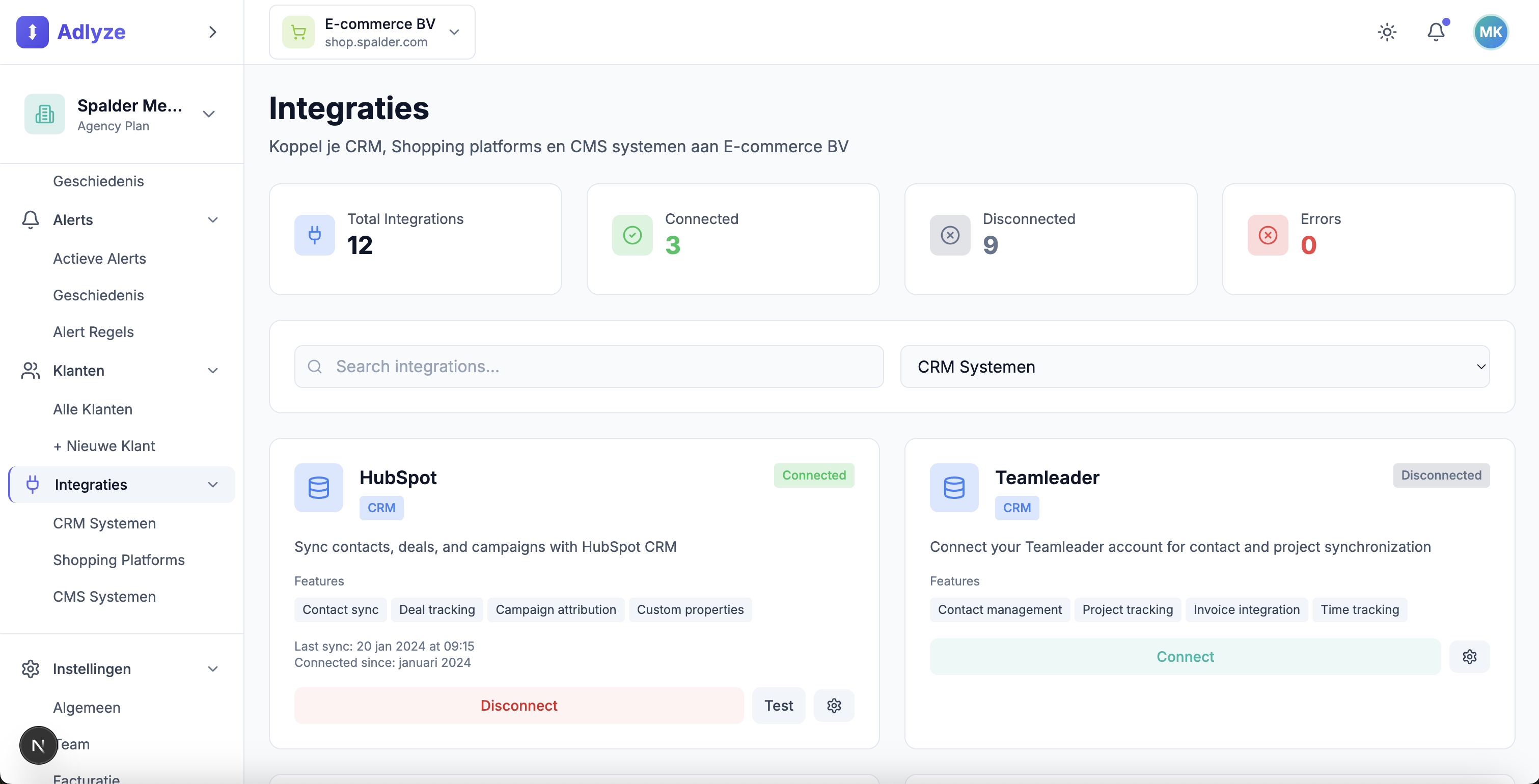The height and width of the screenshot is (784, 1539).
Task: Click the Integraties plug icon in sidebar
Action: (x=32, y=484)
